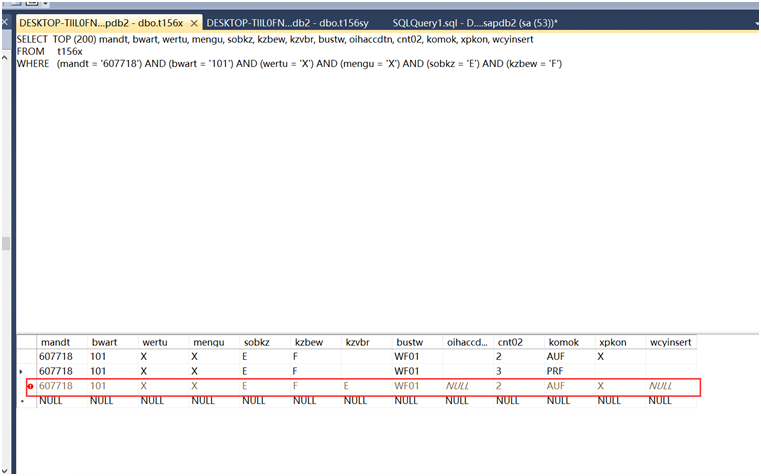Click the bwart cell 101 in the PRF row
The image size is (761, 476).
(113, 371)
